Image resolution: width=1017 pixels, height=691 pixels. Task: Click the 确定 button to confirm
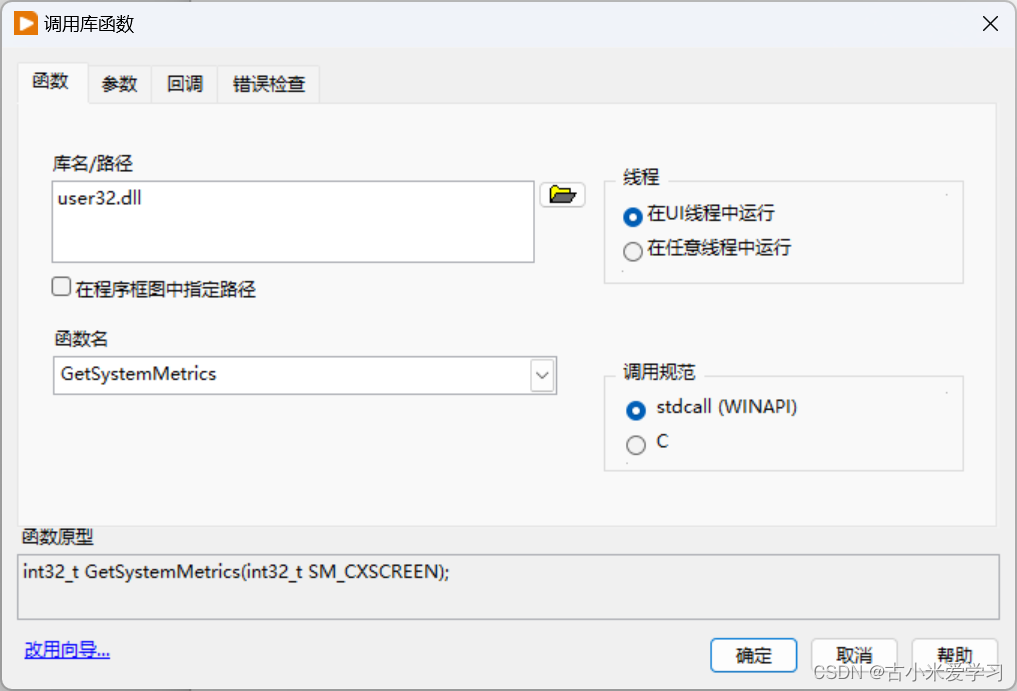pos(753,655)
